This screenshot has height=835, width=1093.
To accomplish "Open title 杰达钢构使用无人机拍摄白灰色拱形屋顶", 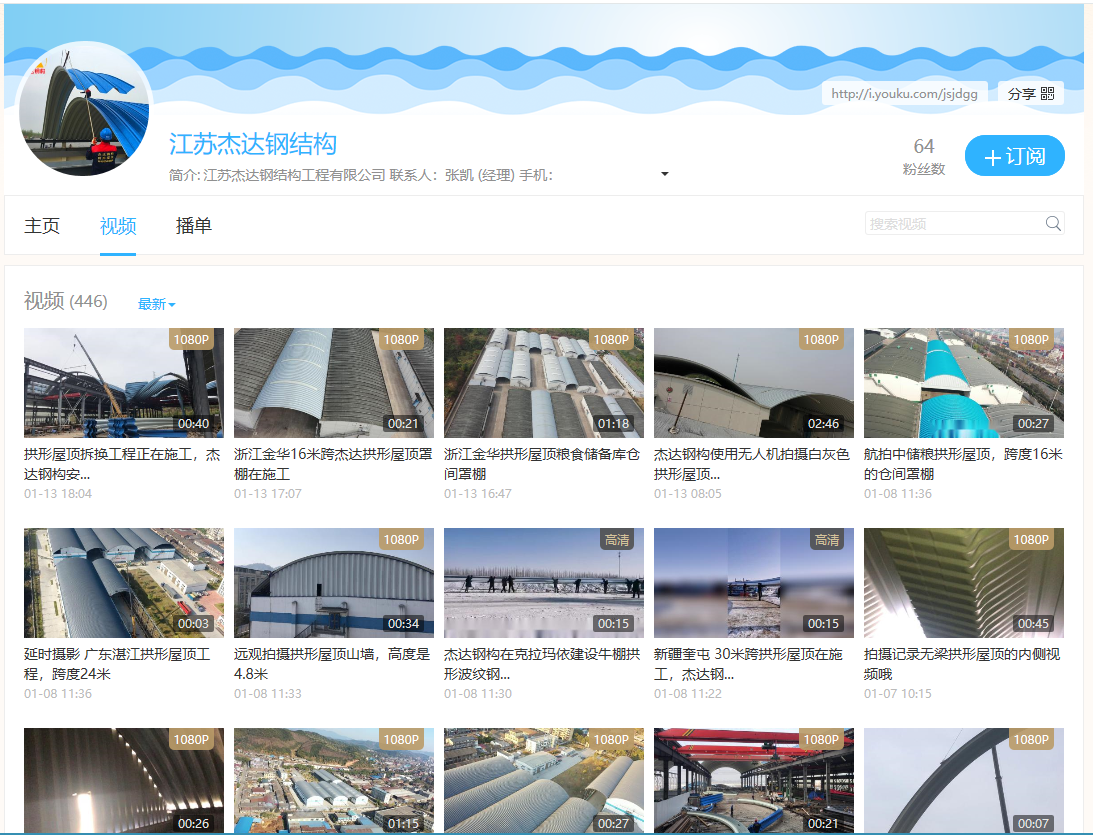I will (x=752, y=464).
